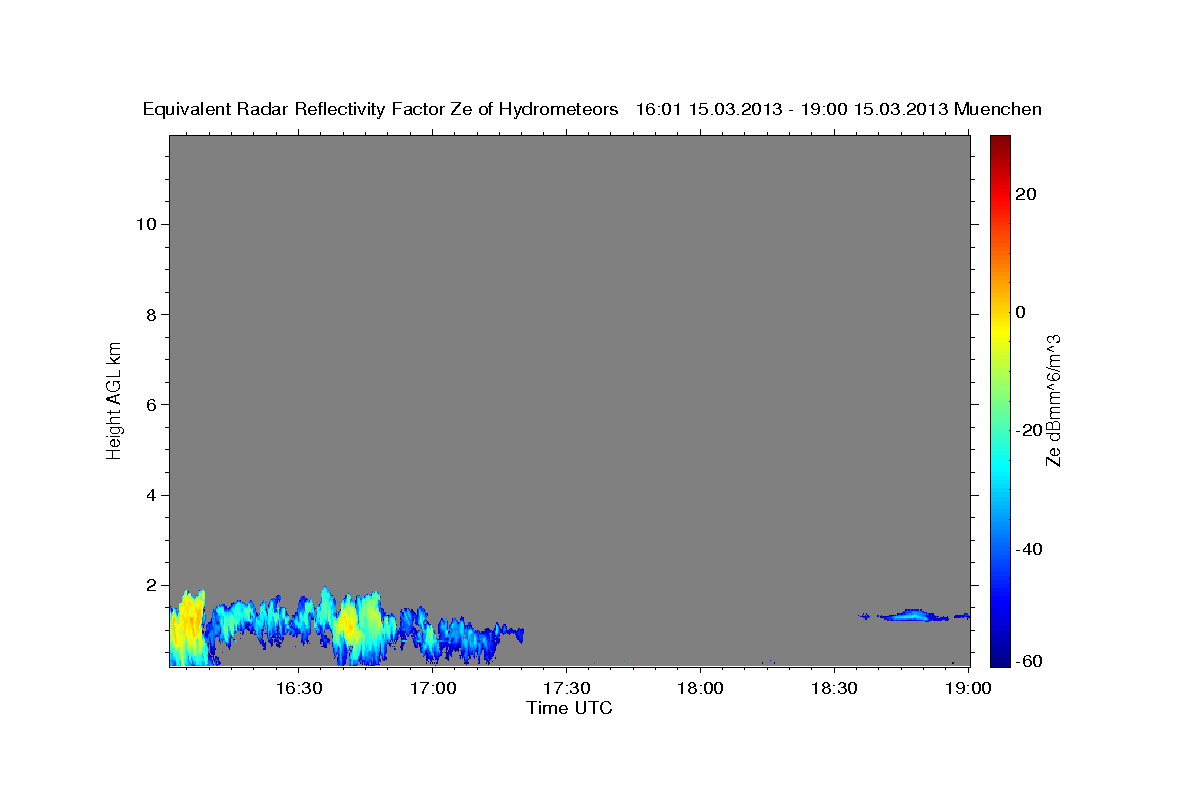Click the chart title text at top
Image resolution: width=1200 pixels, height=800 pixels.
592,109
